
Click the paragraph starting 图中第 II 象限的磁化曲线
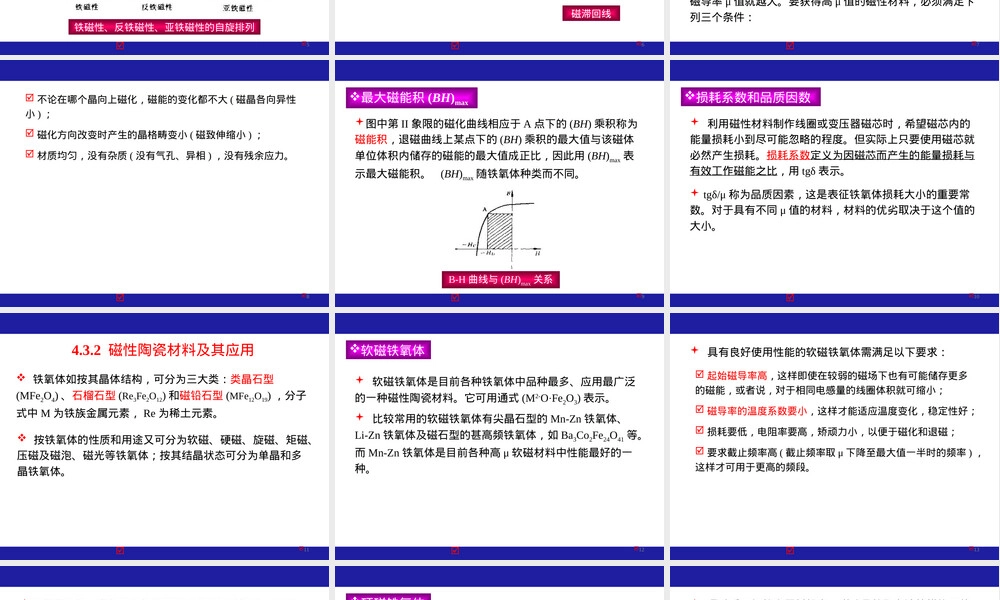[496, 149]
